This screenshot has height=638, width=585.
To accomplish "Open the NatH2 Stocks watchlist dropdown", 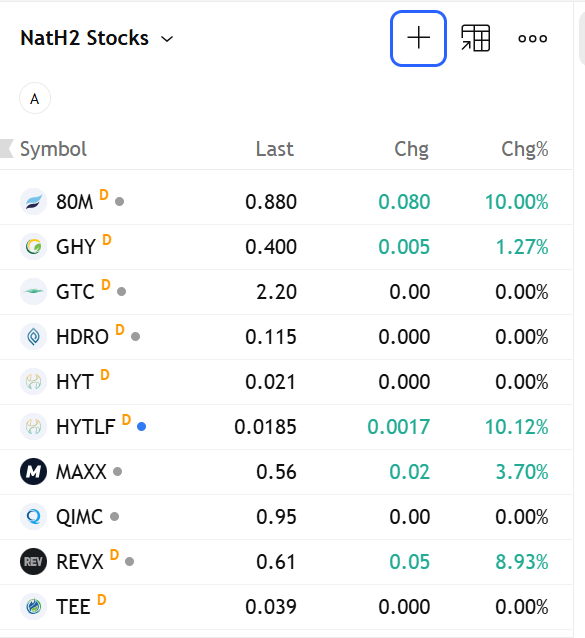I will point(97,38).
